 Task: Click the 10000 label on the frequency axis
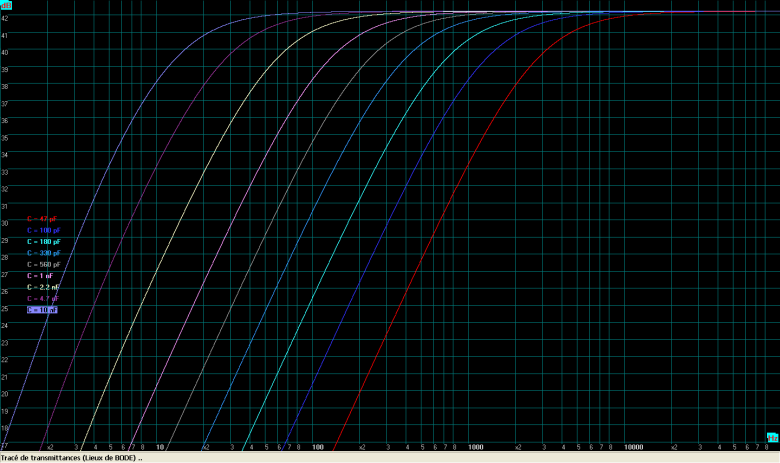[633, 447]
